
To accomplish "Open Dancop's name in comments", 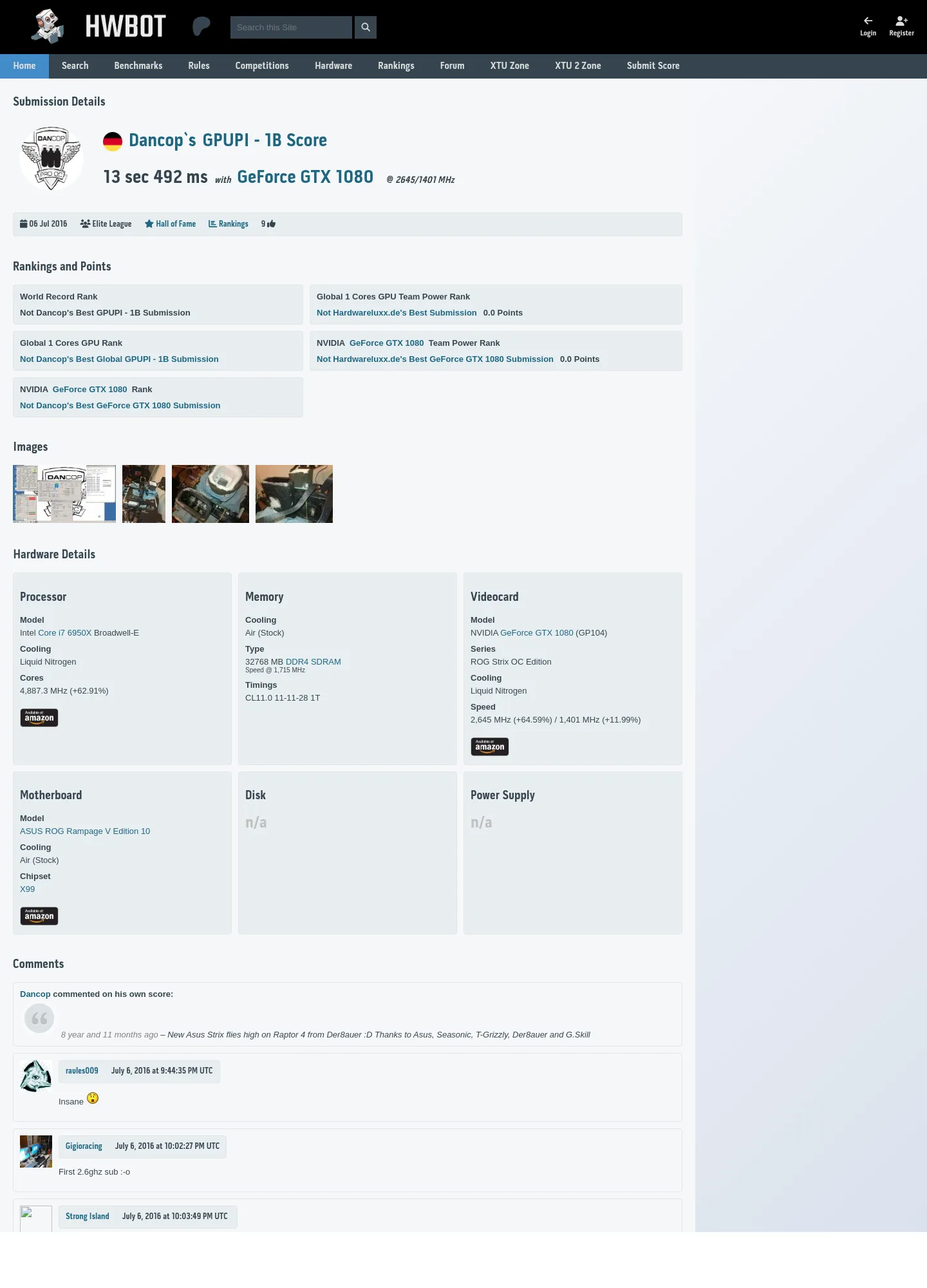I will pos(35,994).
